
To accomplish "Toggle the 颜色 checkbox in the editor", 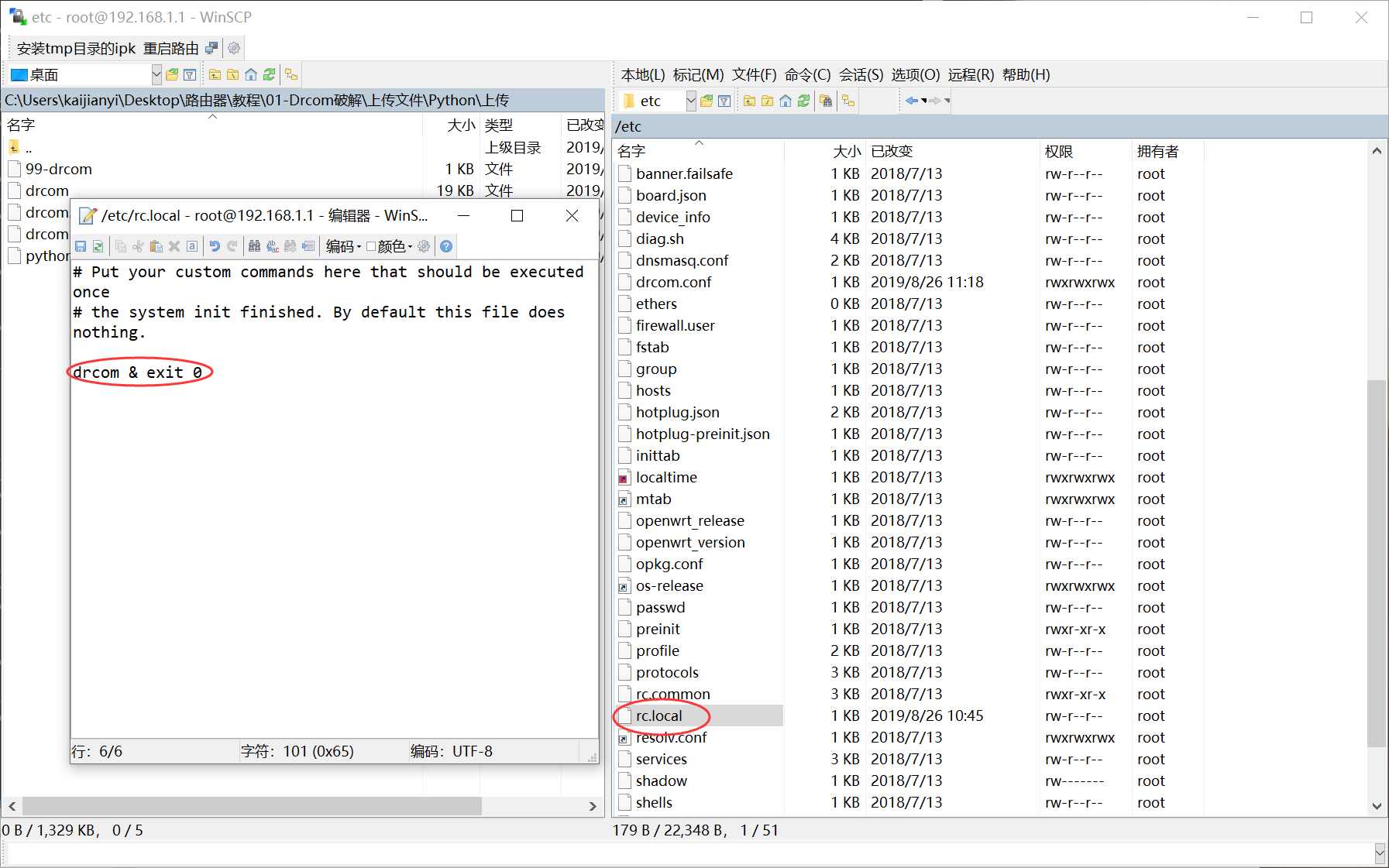I will click(x=371, y=246).
